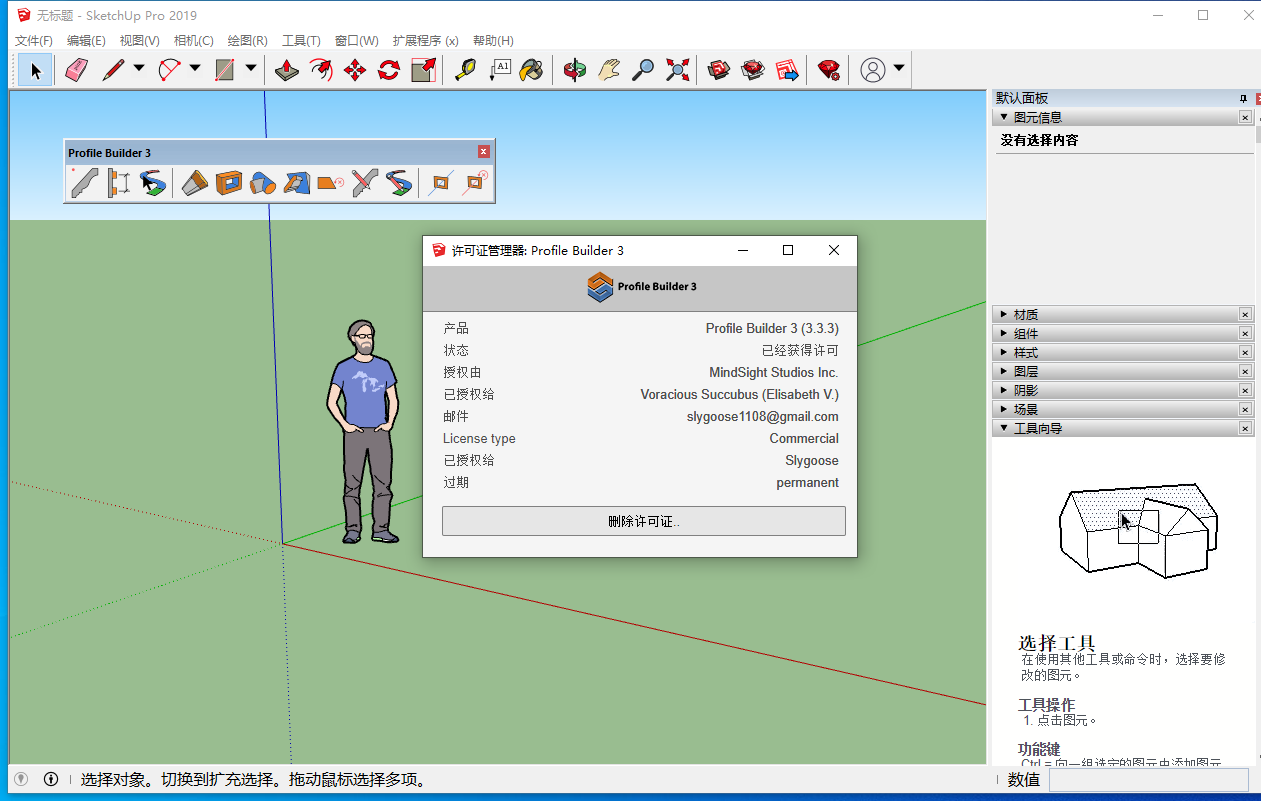Open the Arc tool dropdown arrow

tap(195, 69)
